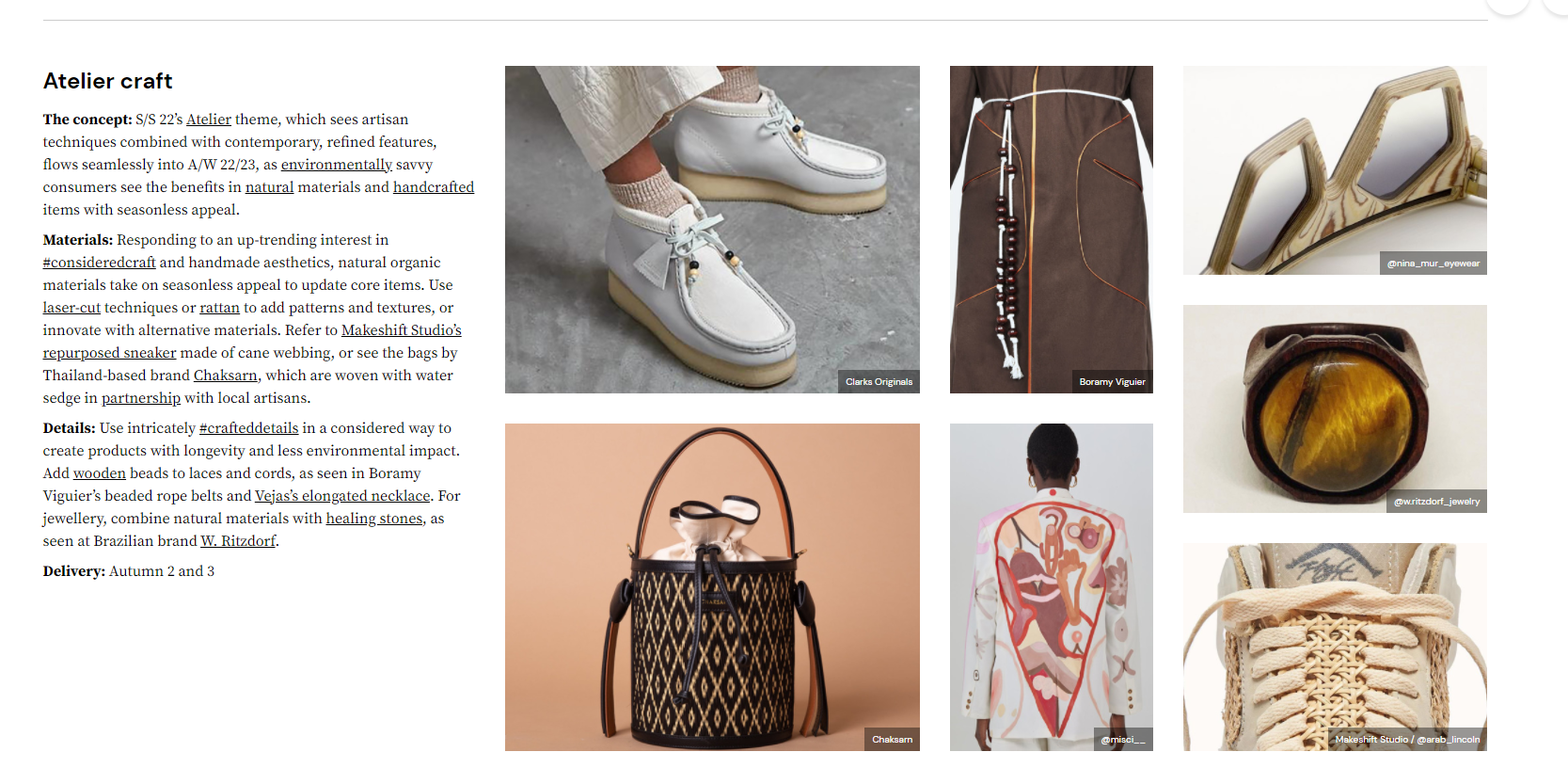View the Makeshift Studio woven sneaker image
Screen dimensions: 1568x784
(1335, 648)
